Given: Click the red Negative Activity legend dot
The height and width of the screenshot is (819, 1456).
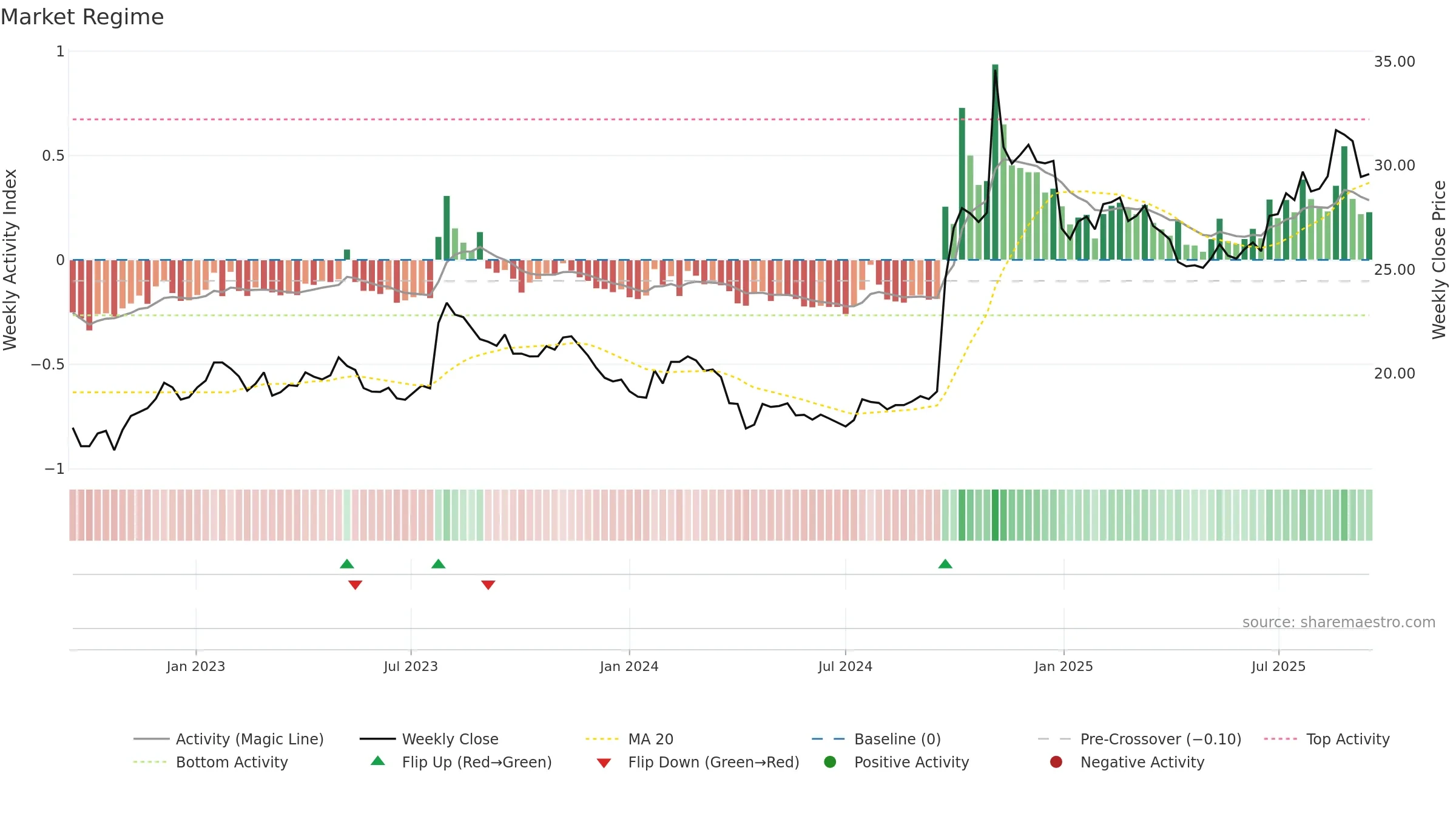Looking at the screenshot, I should point(1056,762).
